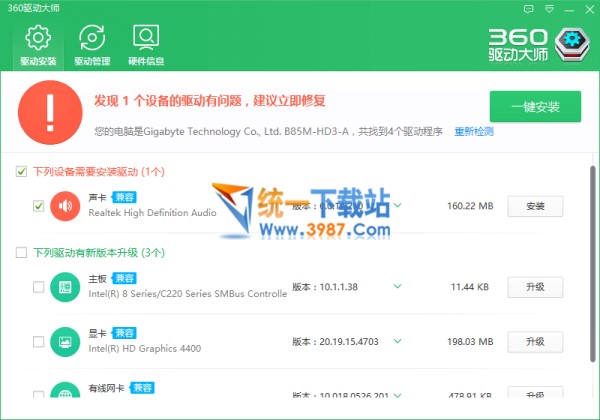Toggle the 下列设备需要安装驱动 group checkbox
This screenshot has height=420, width=600.
click(x=22, y=172)
